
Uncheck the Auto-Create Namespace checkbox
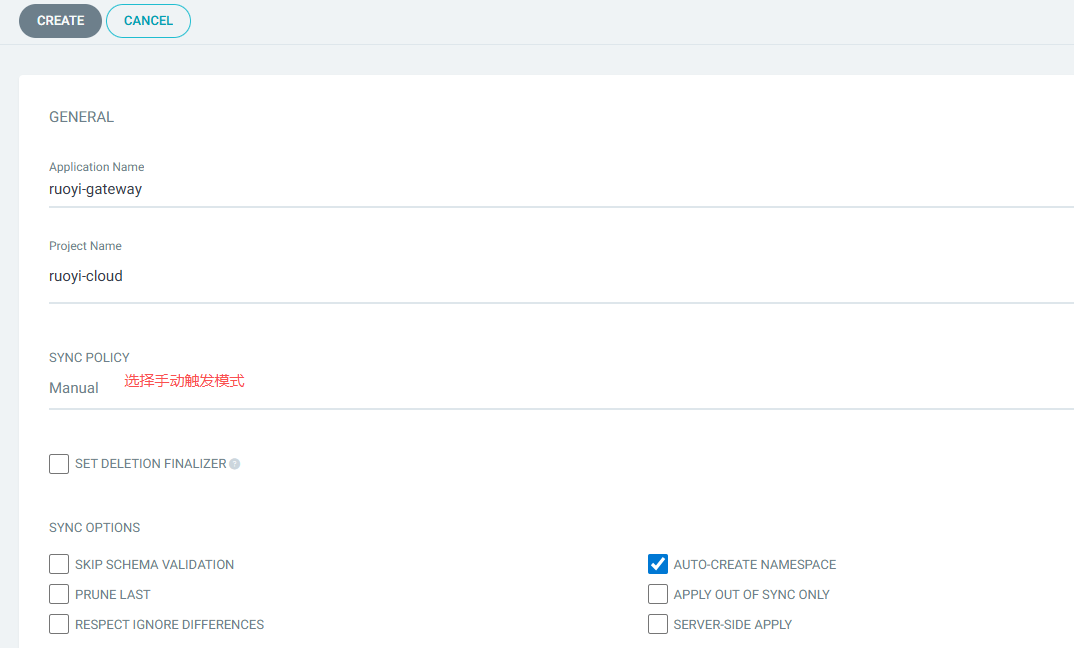point(658,564)
